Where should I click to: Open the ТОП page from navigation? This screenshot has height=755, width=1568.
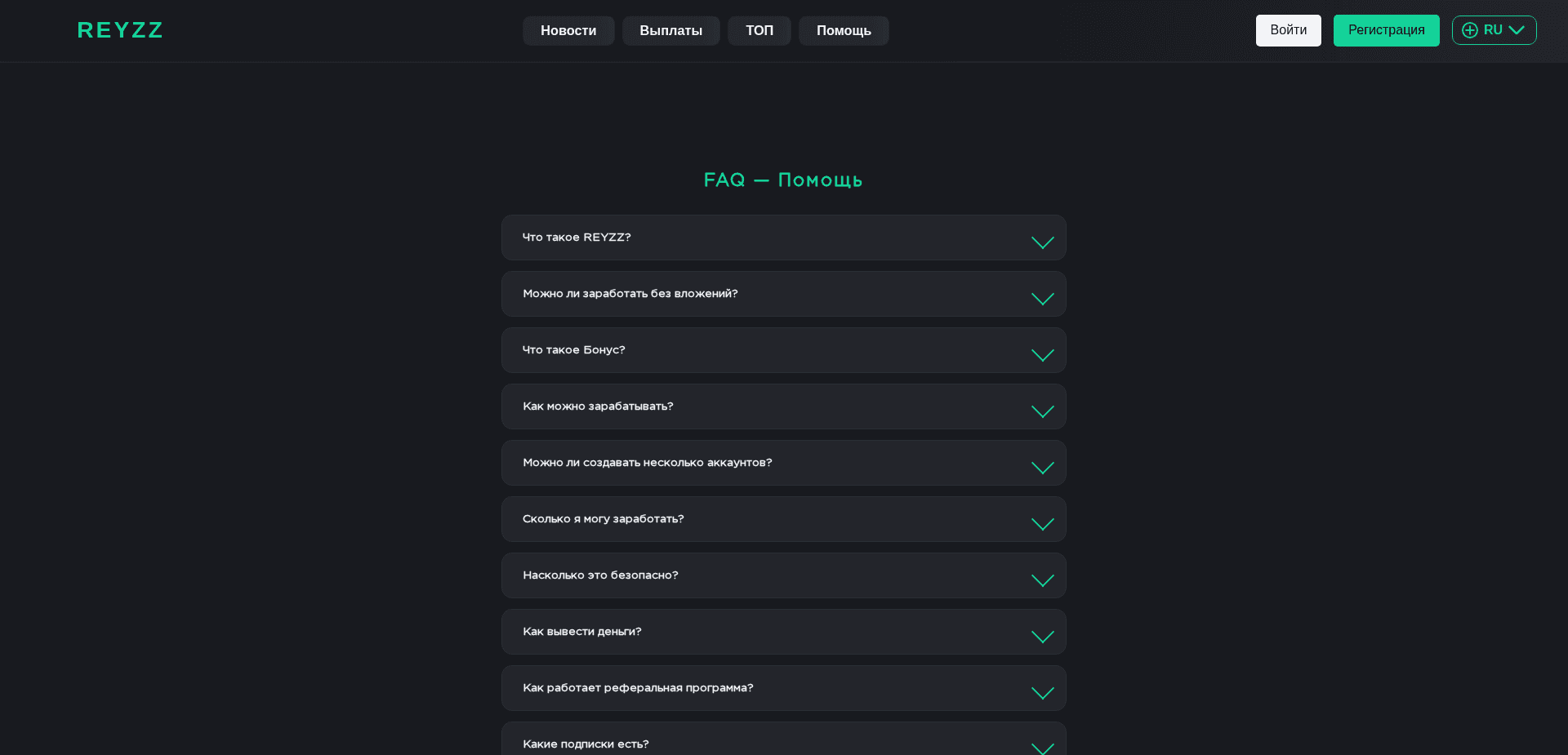(x=759, y=30)
